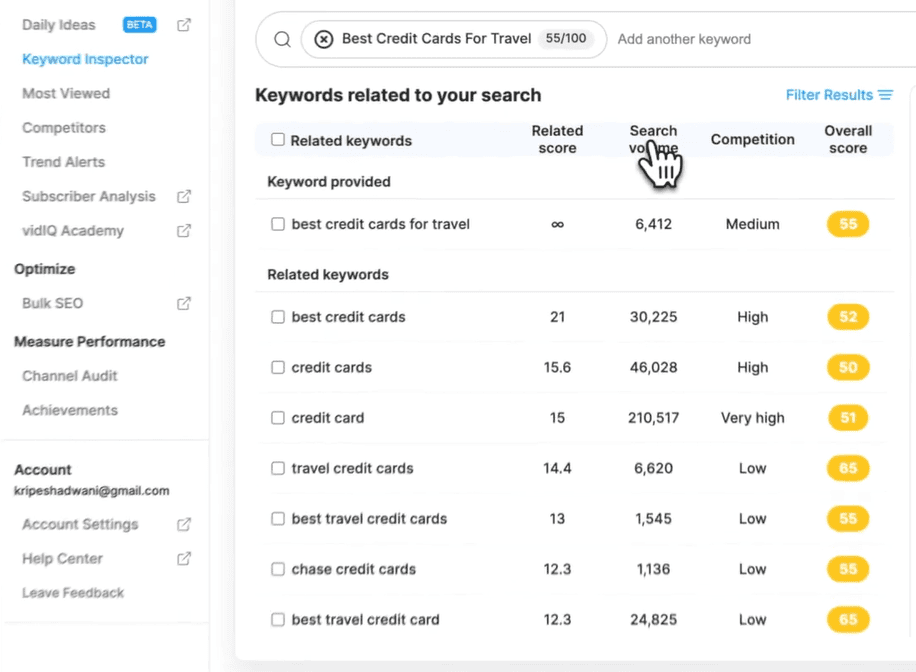Open Subscriber Analysis external link icon
Viewport: 916px width, 672px height.
pyautogui.click(x=184, y=196)
